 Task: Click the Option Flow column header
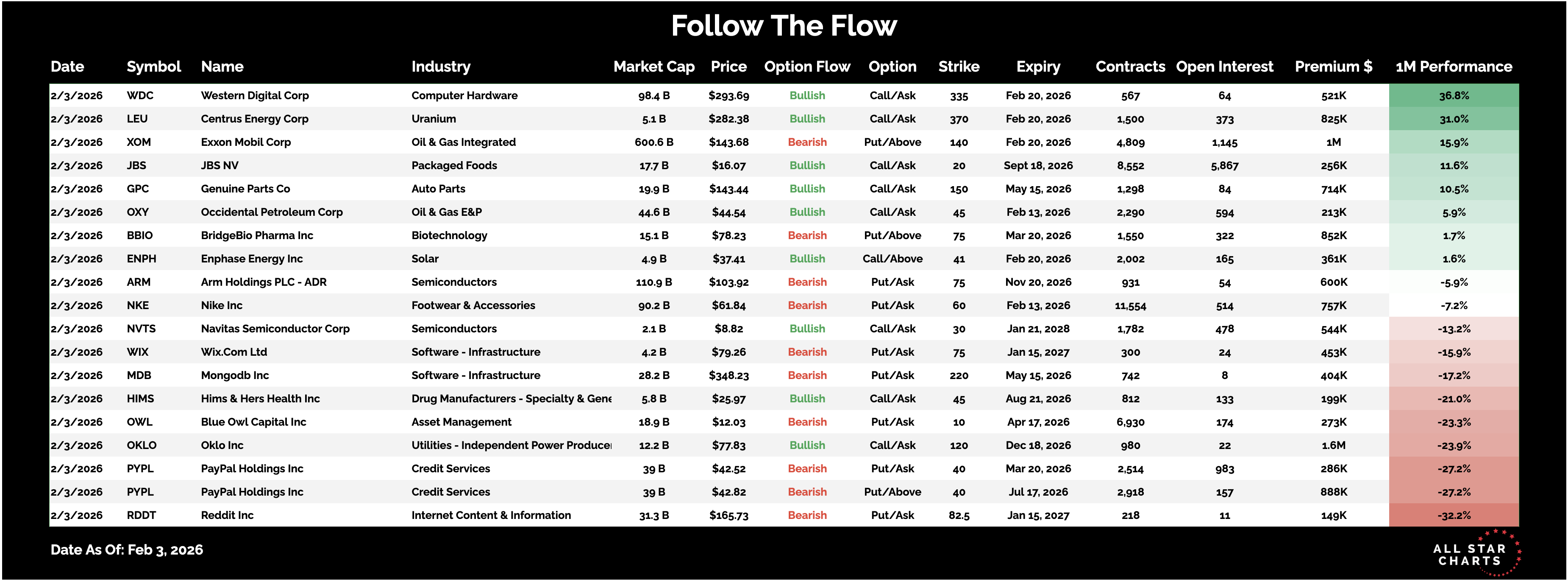807,67
